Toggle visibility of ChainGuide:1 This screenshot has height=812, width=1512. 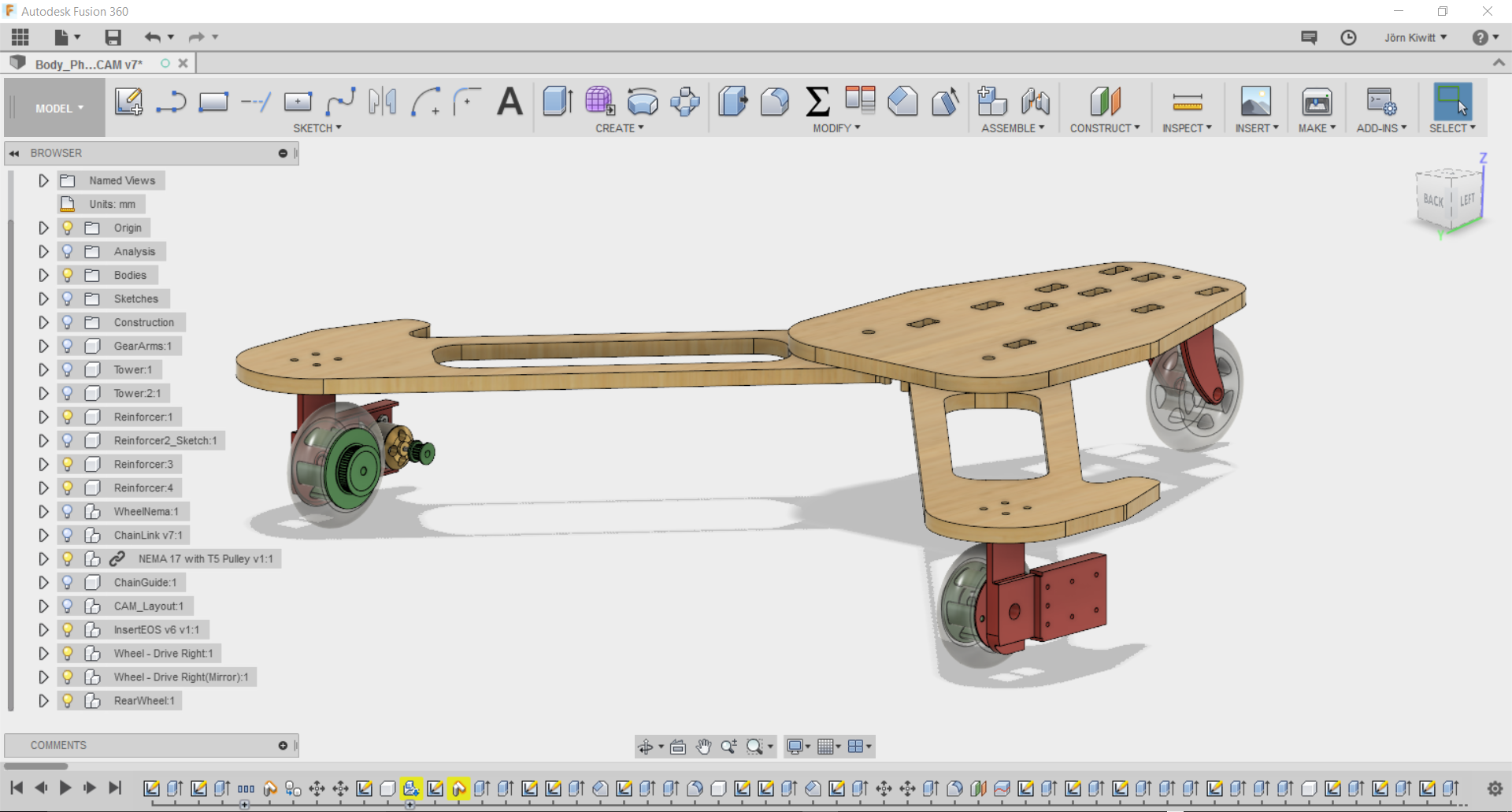tap(68, 582)
